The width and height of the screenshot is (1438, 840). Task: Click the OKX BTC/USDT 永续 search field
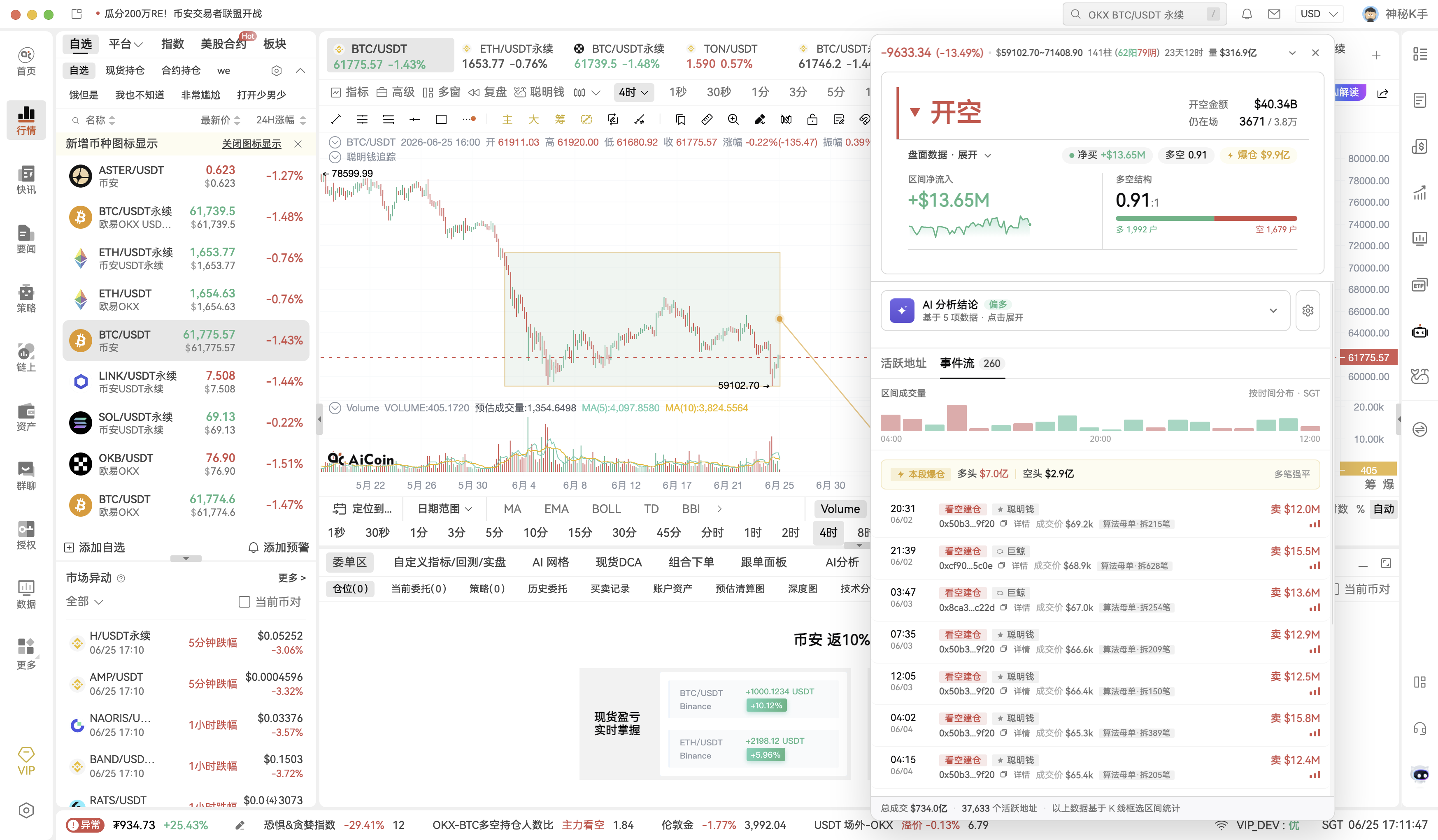[1144, 14]
